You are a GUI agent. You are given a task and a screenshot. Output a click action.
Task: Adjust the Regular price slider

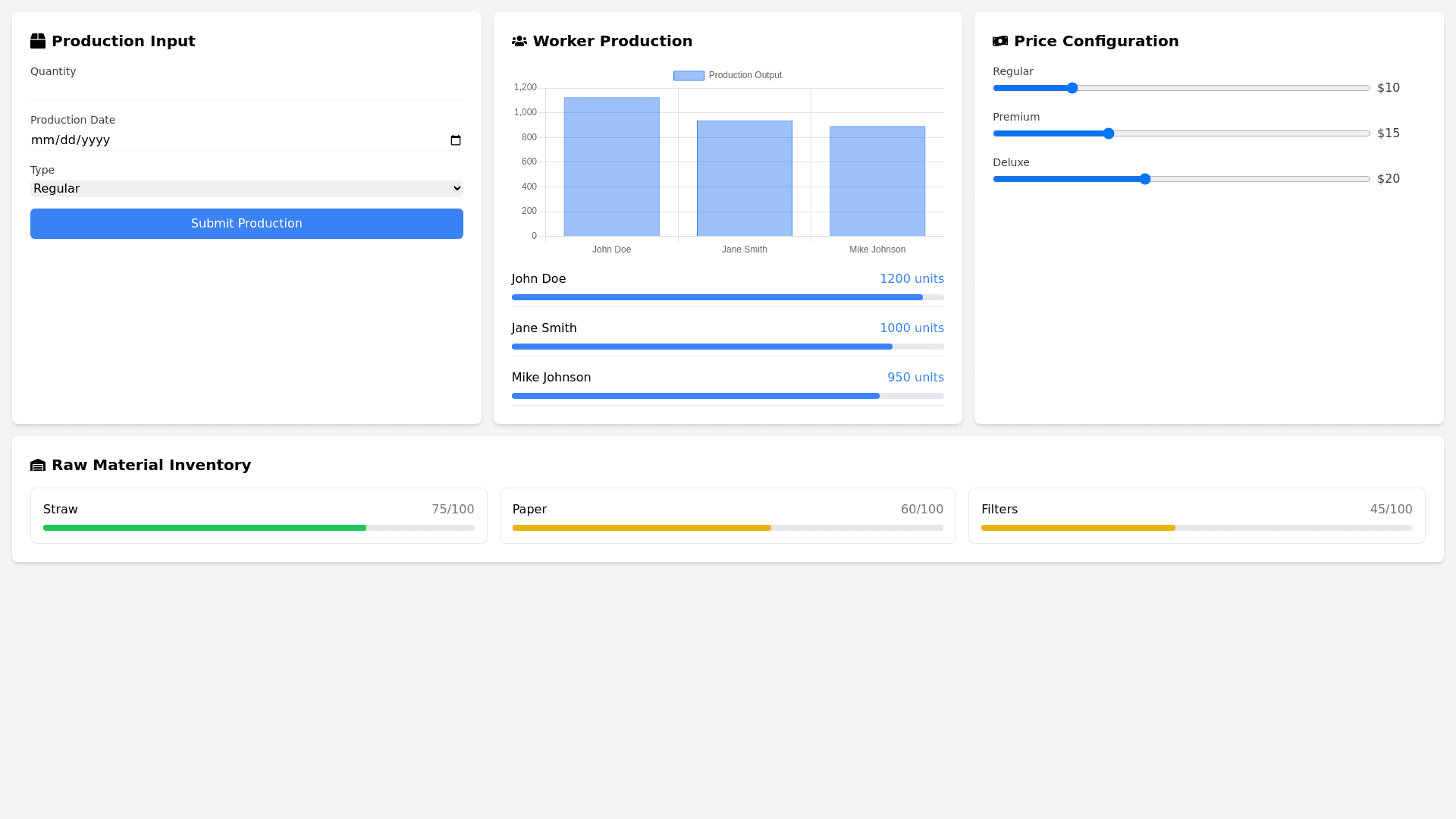[x=1072, y=88]
